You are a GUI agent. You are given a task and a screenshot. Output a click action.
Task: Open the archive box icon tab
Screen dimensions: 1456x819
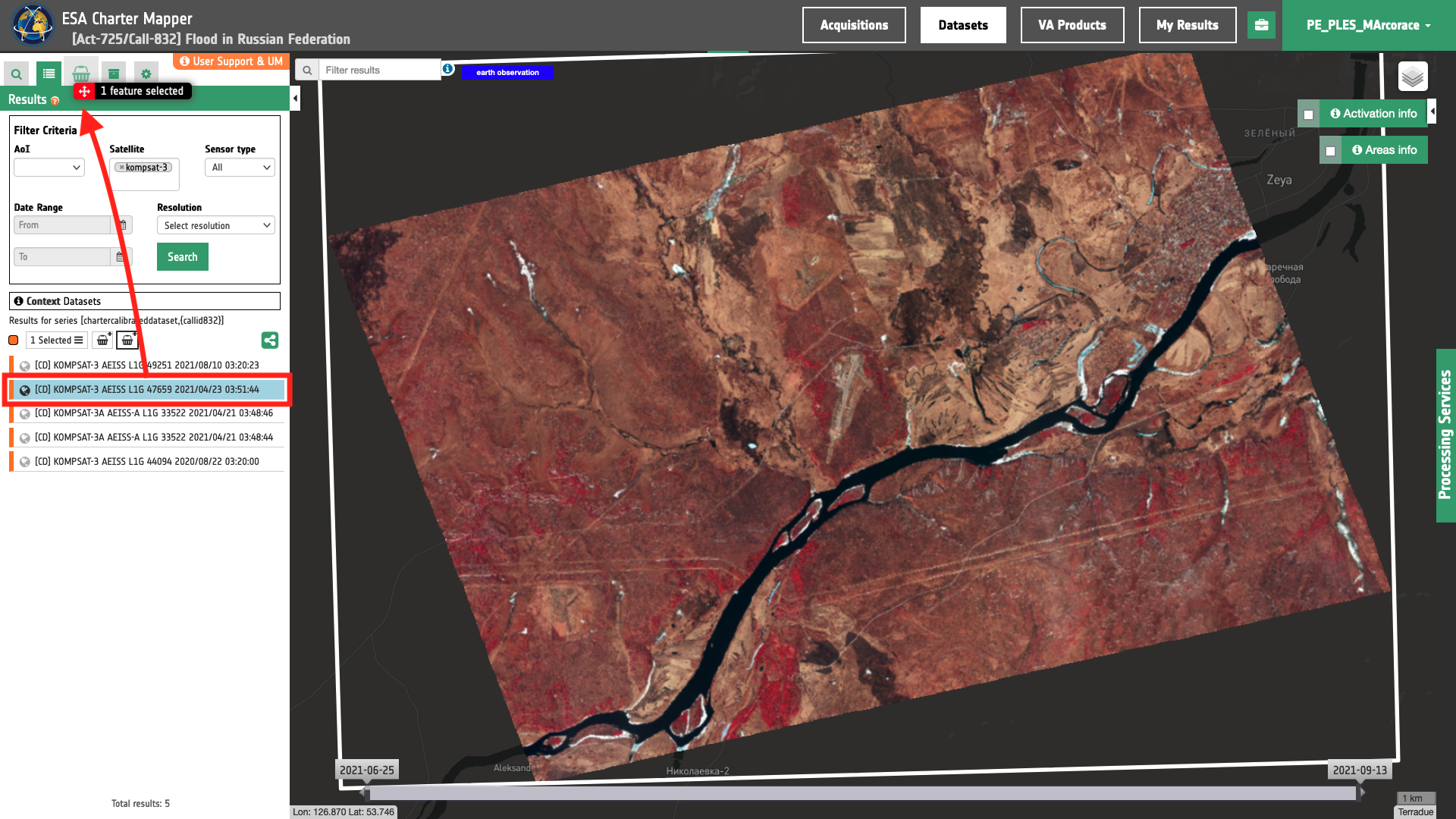click(x=114, y=74)
